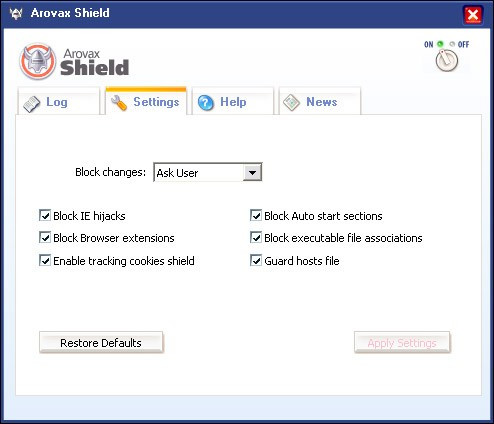Toggle Enable tracking cookies shield checkbox
494x424 pixels.
click(x=45, y=260)
